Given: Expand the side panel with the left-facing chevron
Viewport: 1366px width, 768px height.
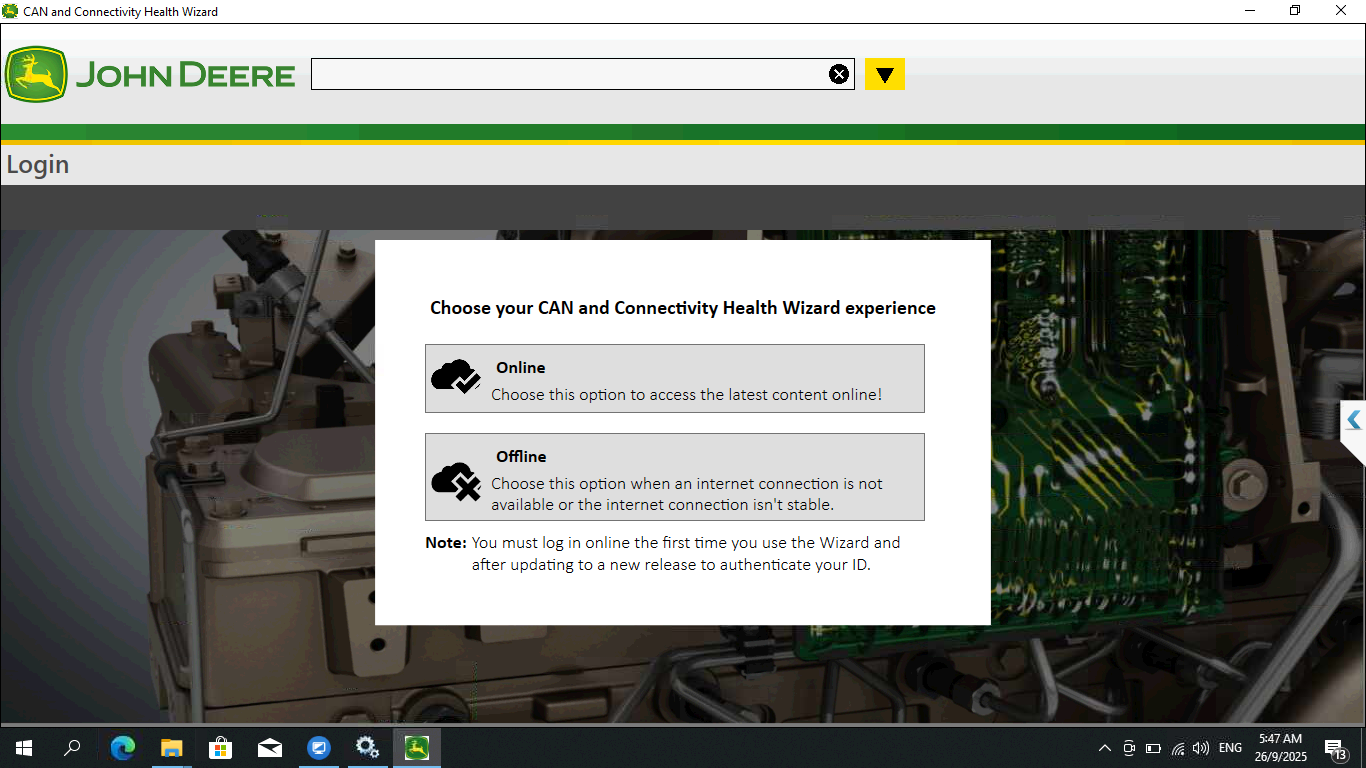Looking at the screenshot, I should [1354, 420].
